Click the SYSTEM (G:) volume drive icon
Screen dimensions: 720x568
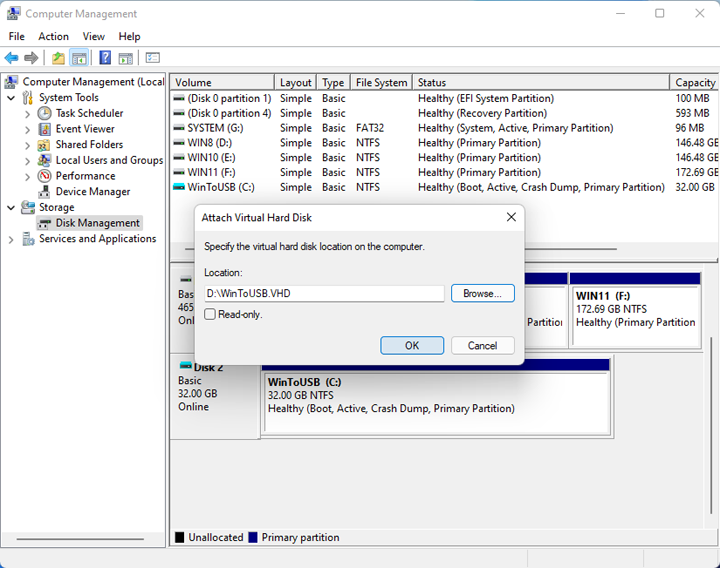tap(179, 128)
